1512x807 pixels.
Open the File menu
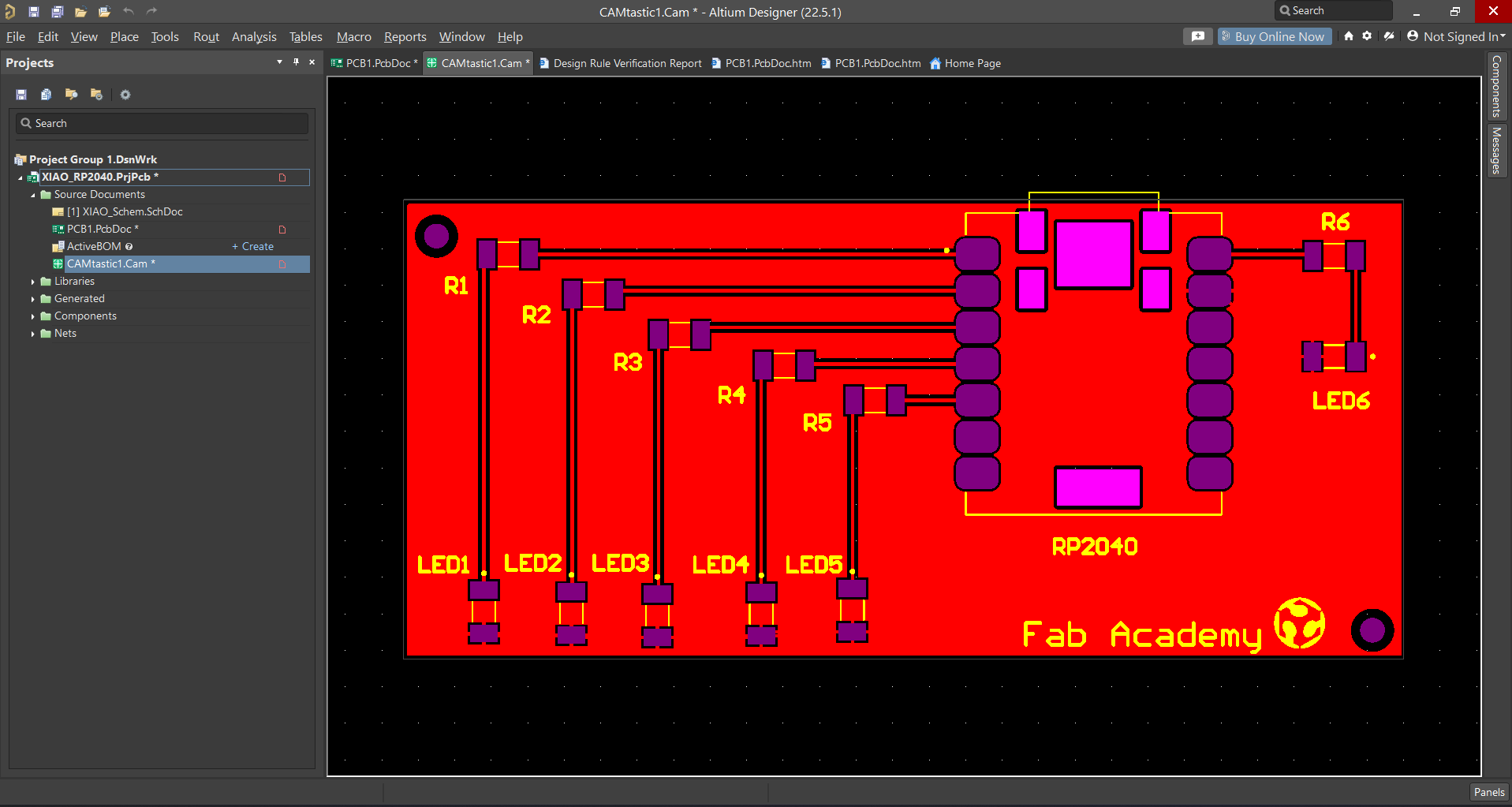pyautogui.click(x=16, y=36)
